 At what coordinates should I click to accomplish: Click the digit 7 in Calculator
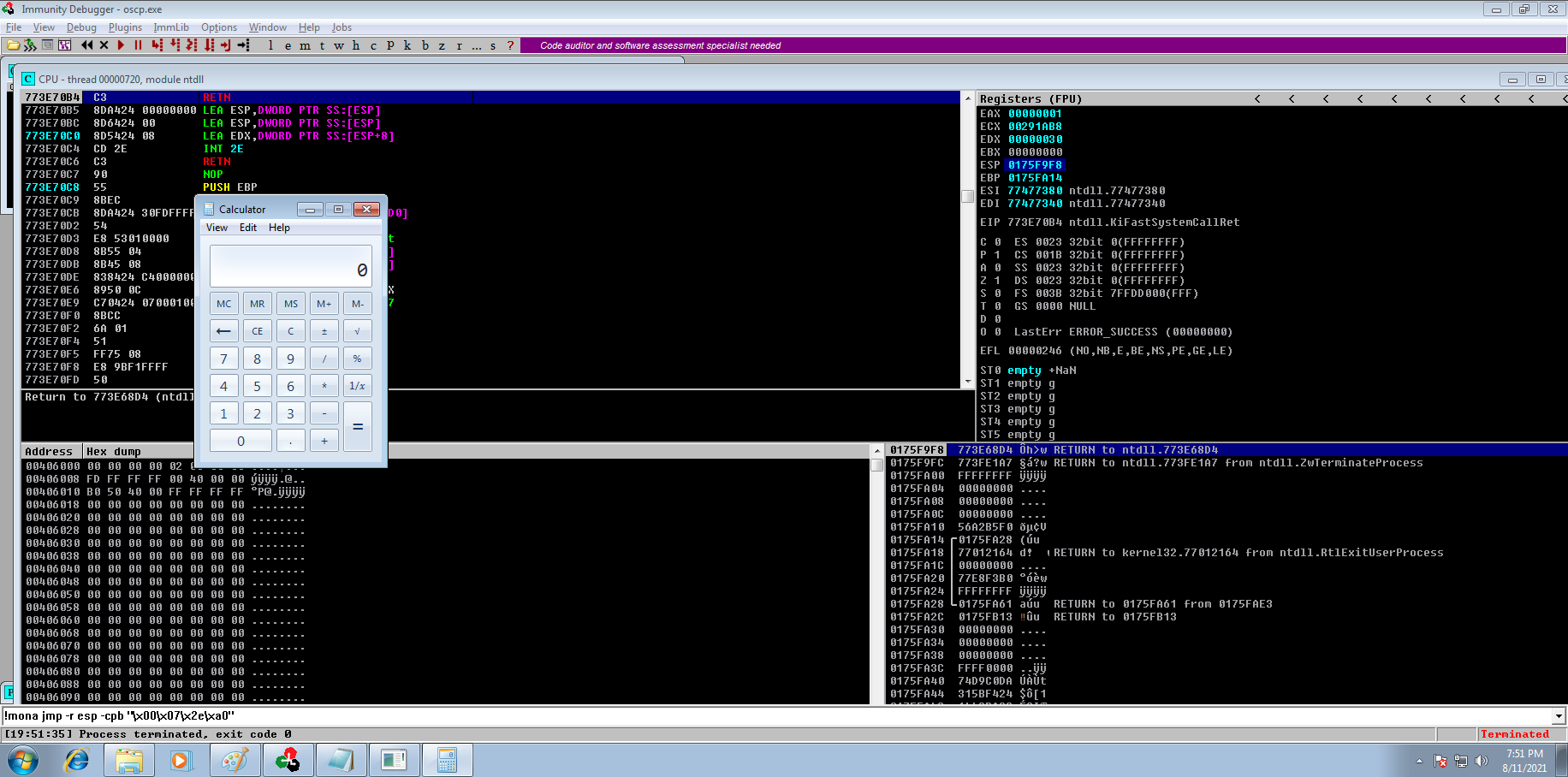tap(224, 359)
